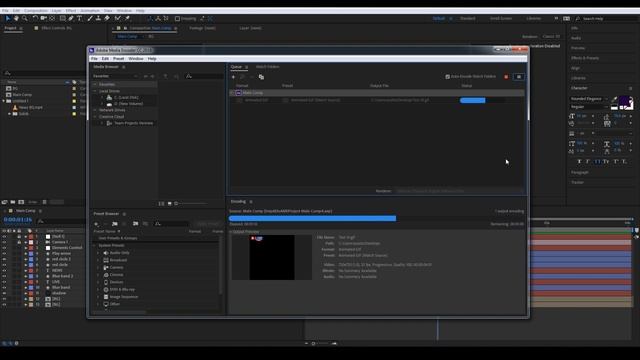640x360 pixels.
Task: Open the Favorites dropdown in Media Browser
Action: (115, 76)
